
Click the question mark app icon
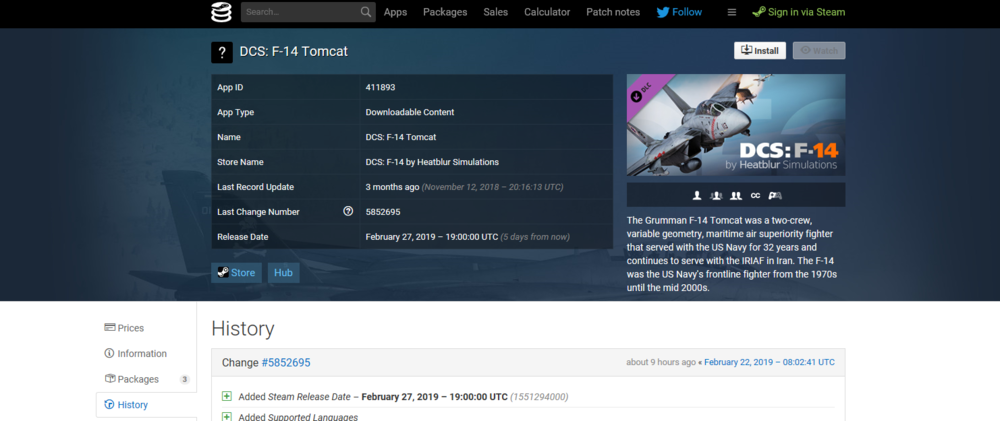point(222,52)
